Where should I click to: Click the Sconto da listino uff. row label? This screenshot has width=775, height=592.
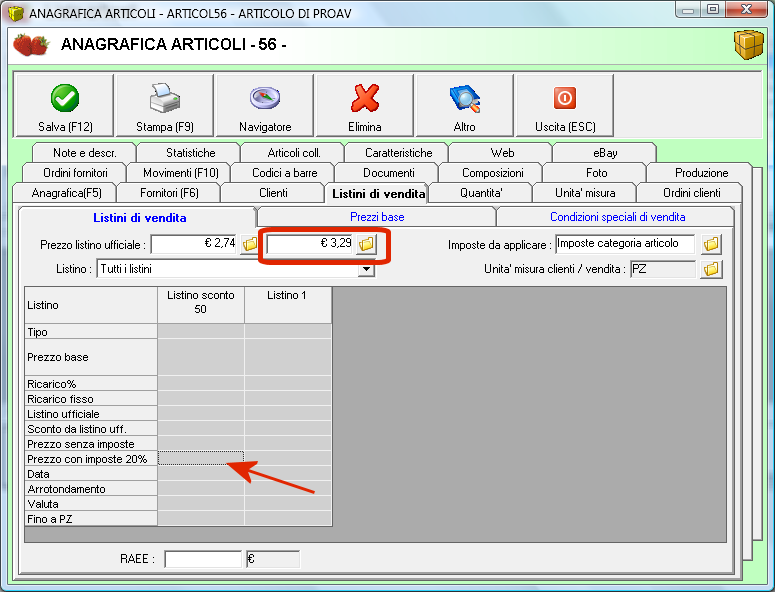90,428
